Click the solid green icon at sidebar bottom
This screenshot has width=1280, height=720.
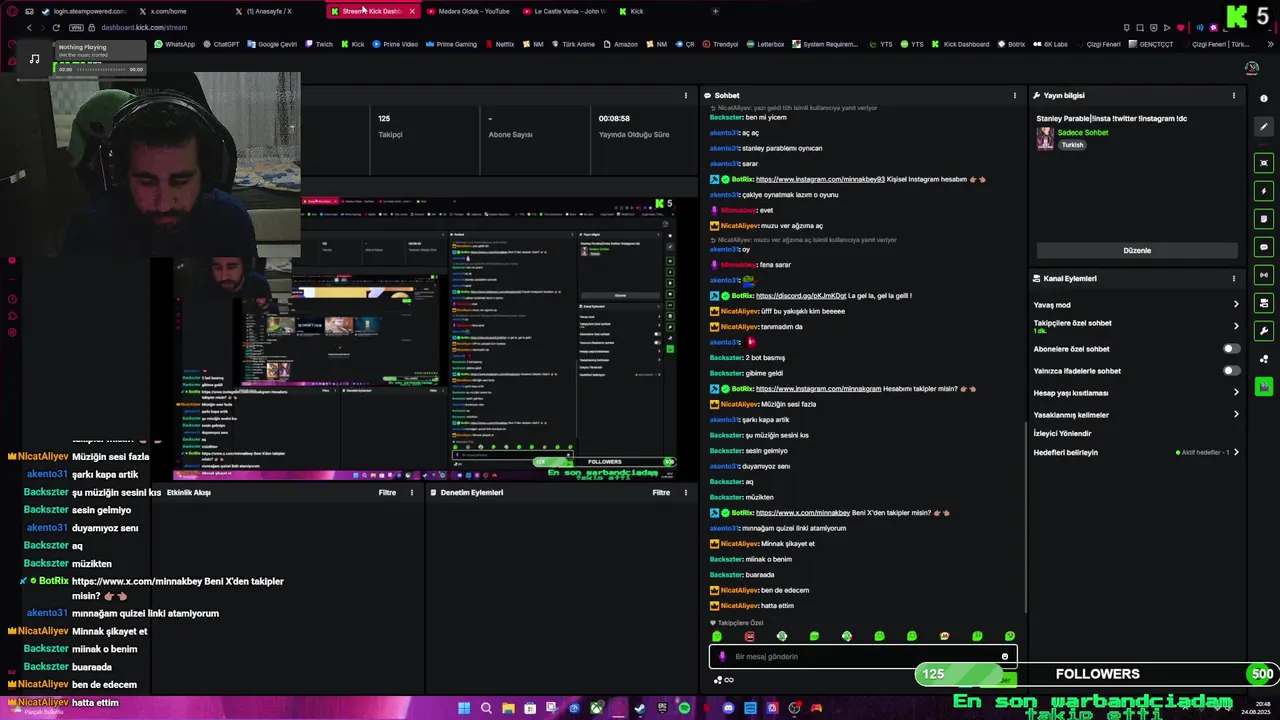pyautogui.click(x=1264, y=386)
